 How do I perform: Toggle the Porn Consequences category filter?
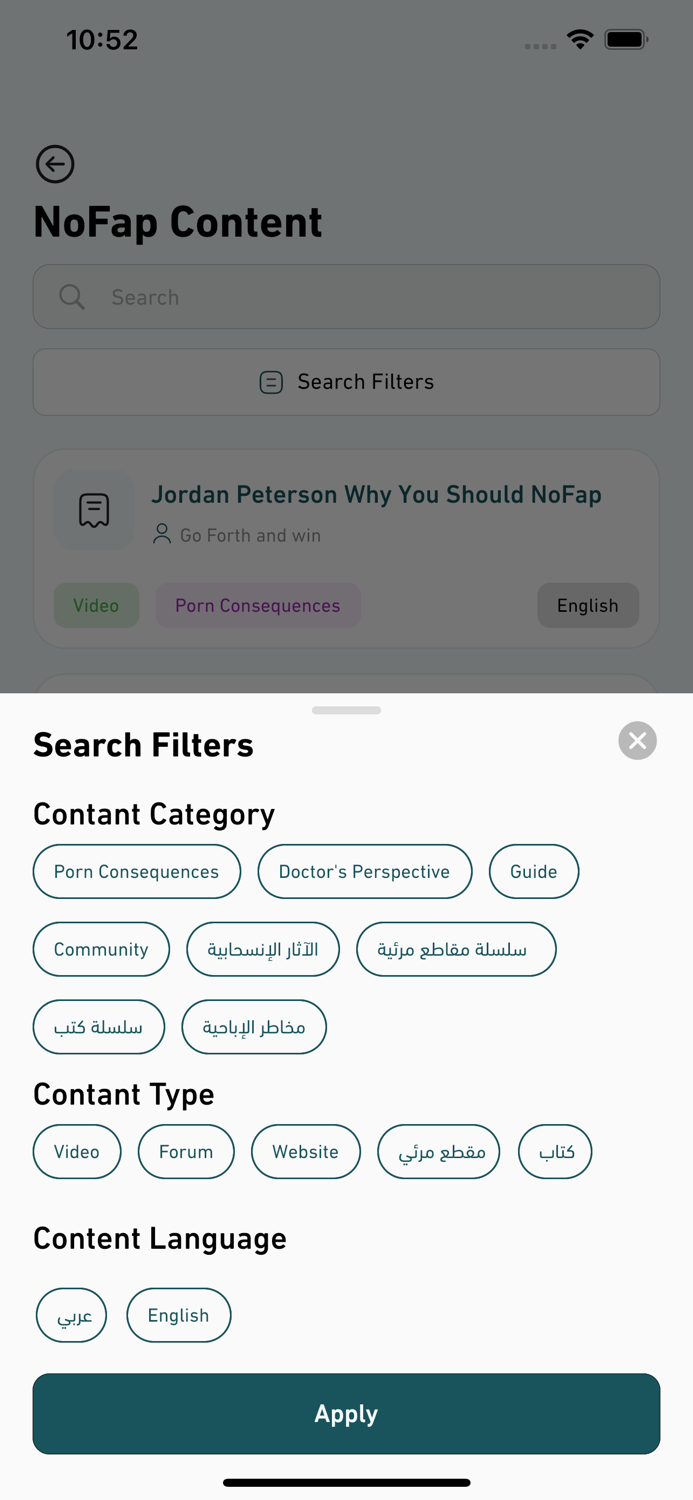[136, 871]
